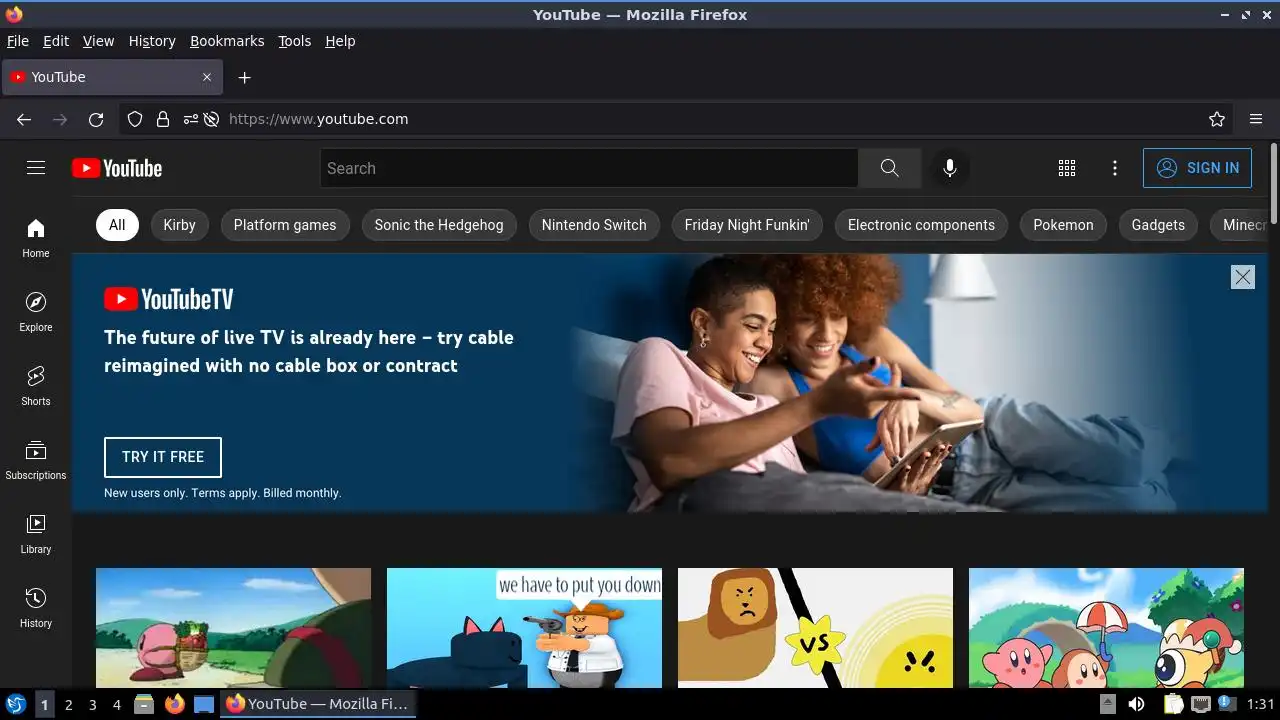Filter by the Platform games chip

(285, 225)
